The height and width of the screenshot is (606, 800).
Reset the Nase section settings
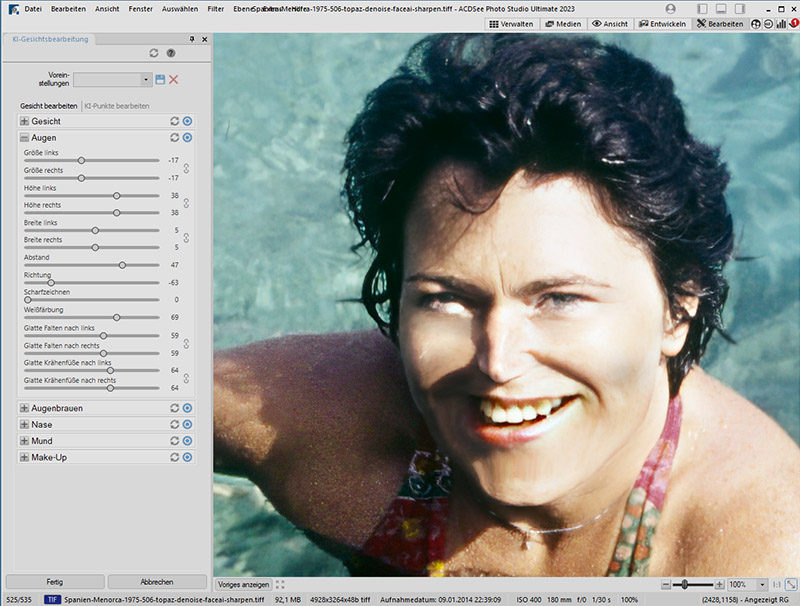coord(174,425)
